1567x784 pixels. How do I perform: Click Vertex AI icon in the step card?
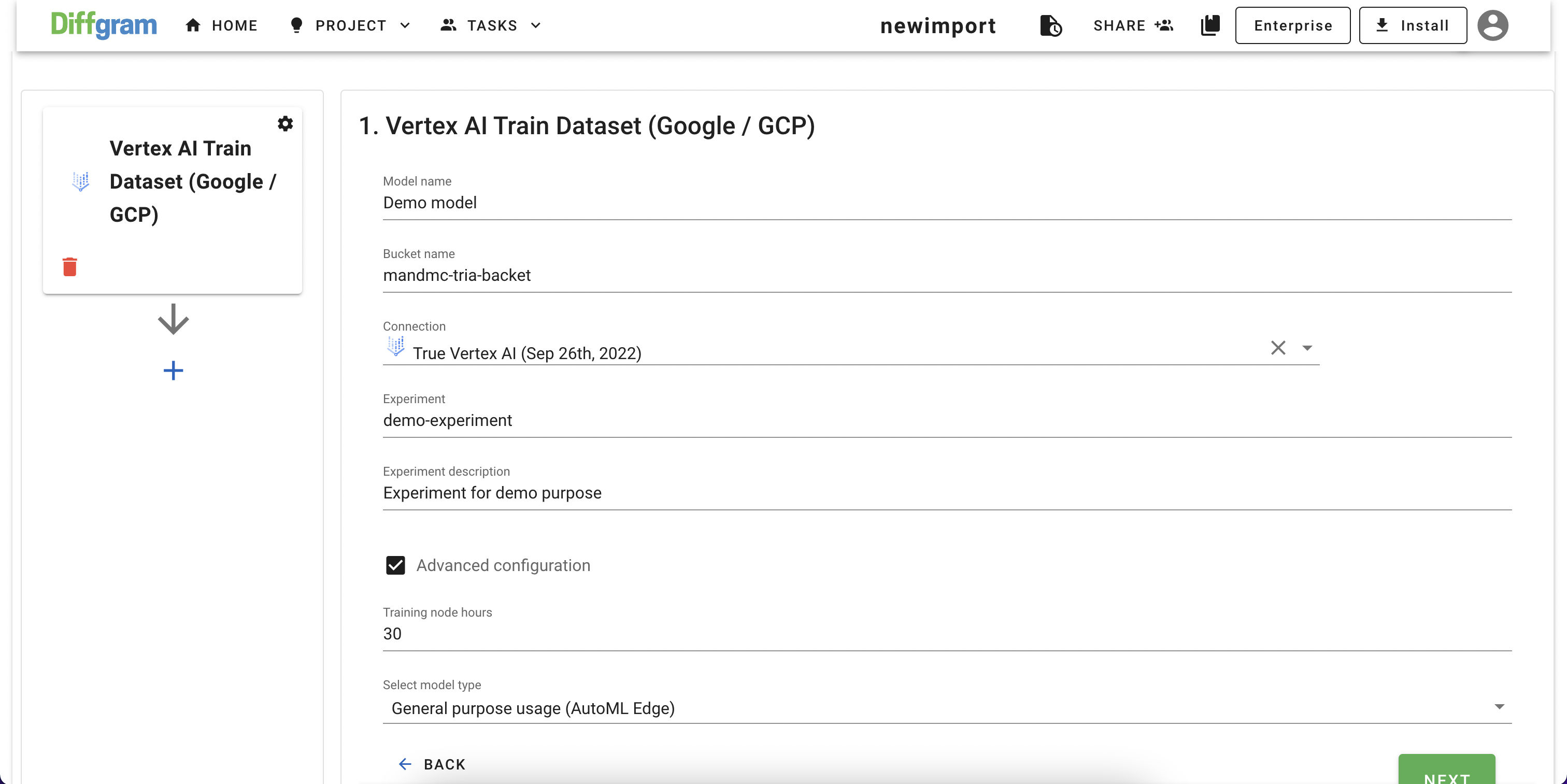(x=80, y=181)
